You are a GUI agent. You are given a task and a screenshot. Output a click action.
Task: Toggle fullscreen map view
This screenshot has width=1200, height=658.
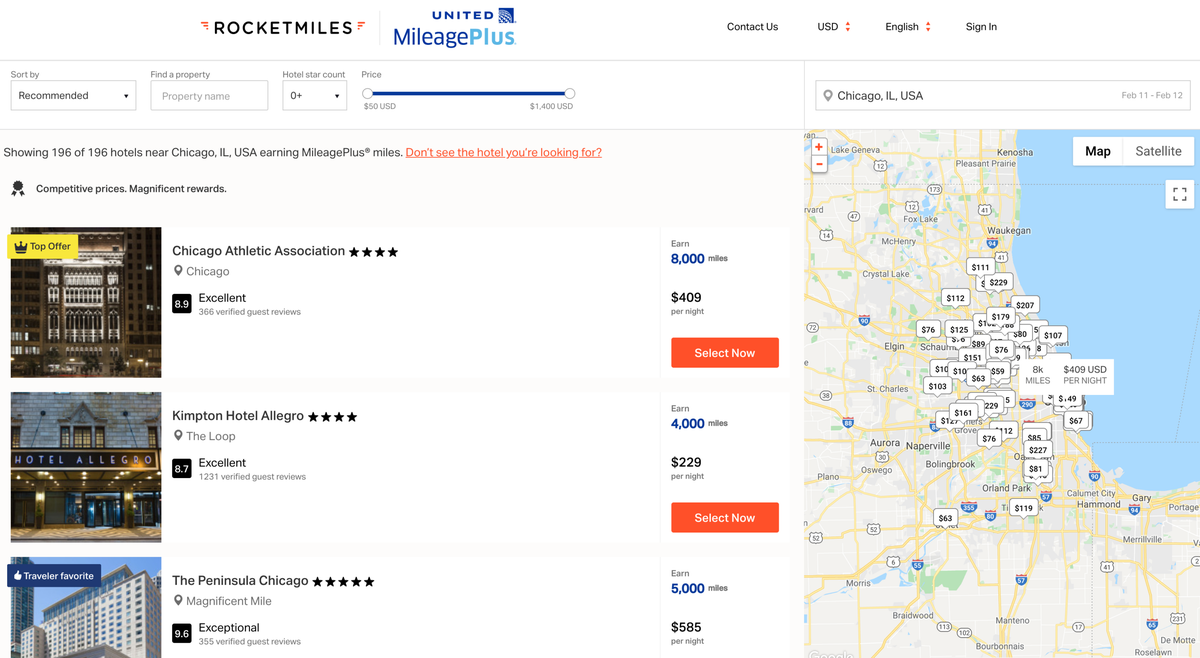click(1180, 194)
